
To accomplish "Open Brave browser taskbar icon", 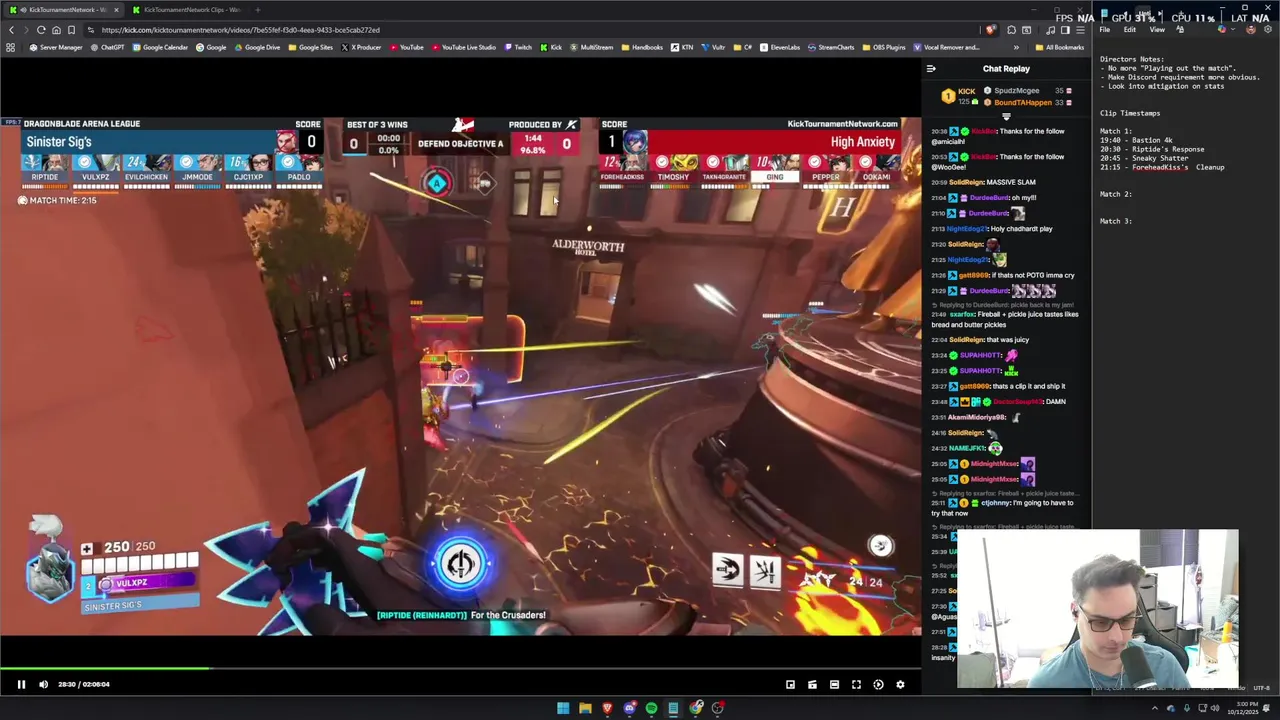I will point(607,708).
